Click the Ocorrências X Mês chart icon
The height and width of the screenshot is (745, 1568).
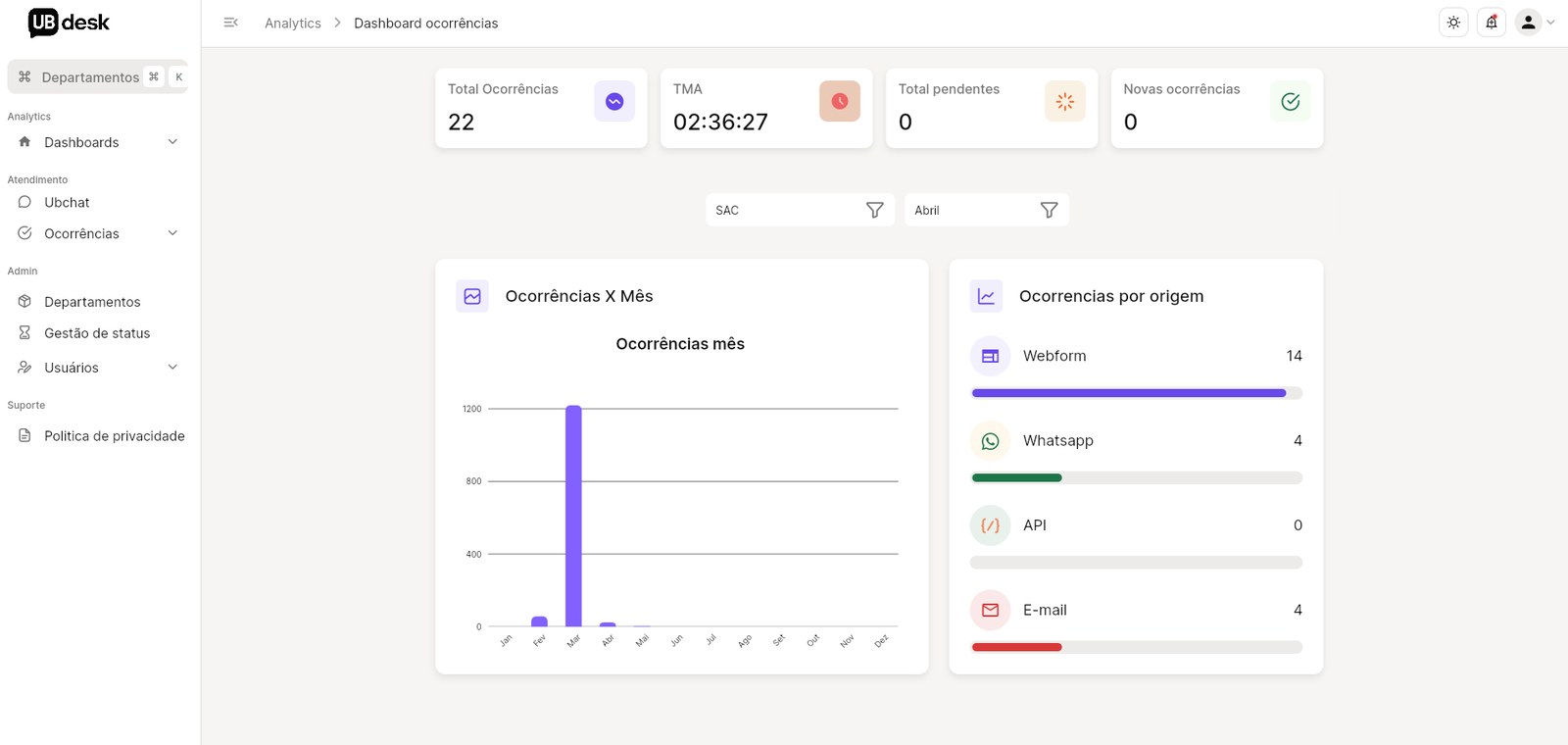pos(472,296)
